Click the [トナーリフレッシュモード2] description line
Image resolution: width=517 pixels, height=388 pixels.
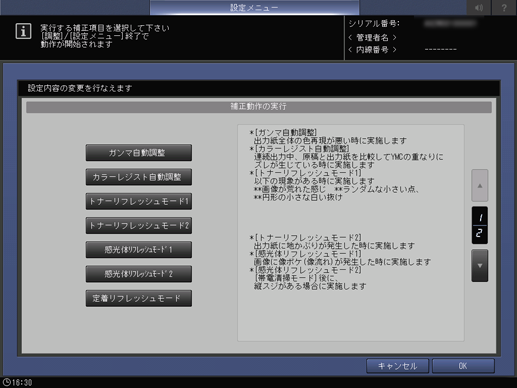pos(306,238)
